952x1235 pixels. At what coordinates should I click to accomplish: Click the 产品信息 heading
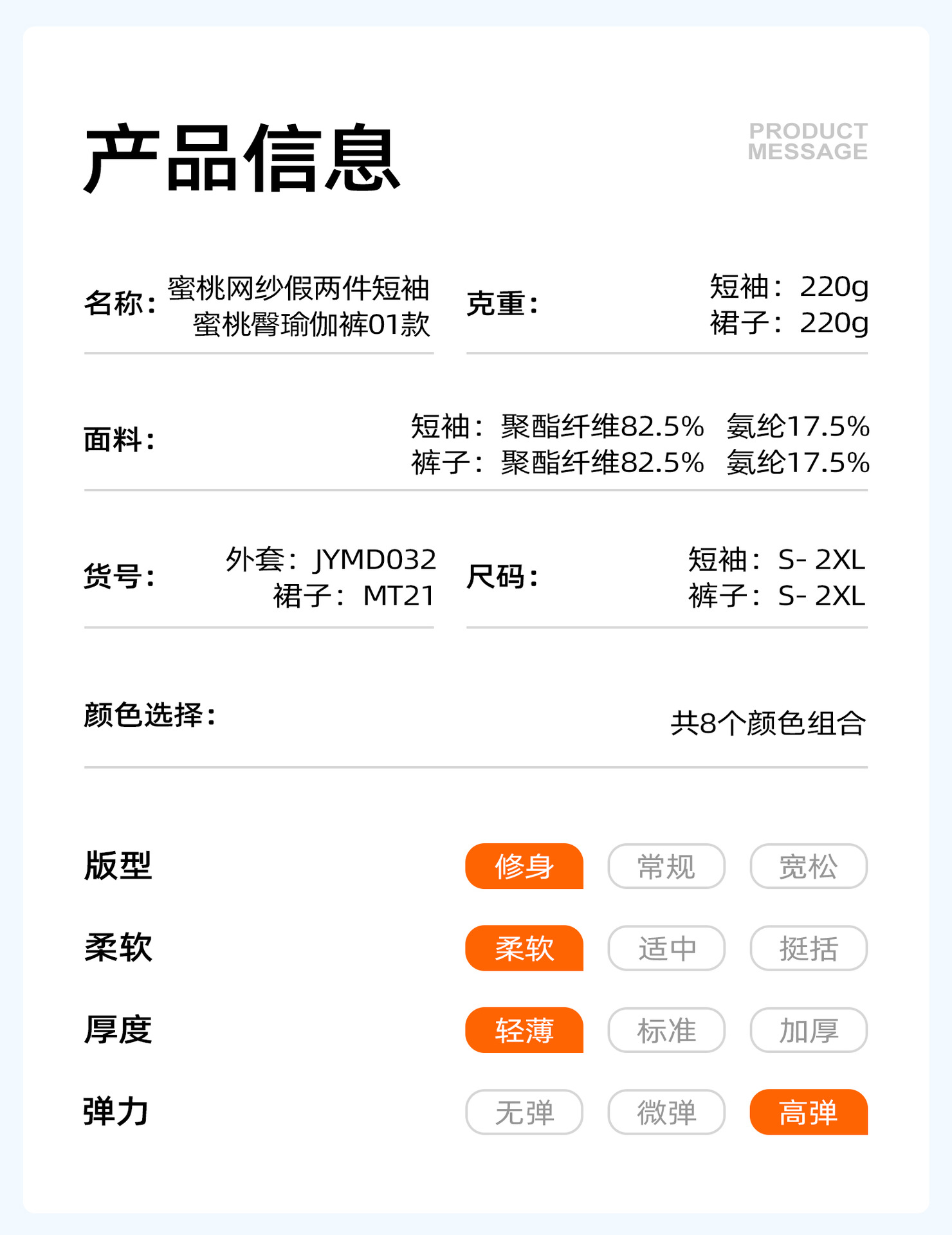243,159
